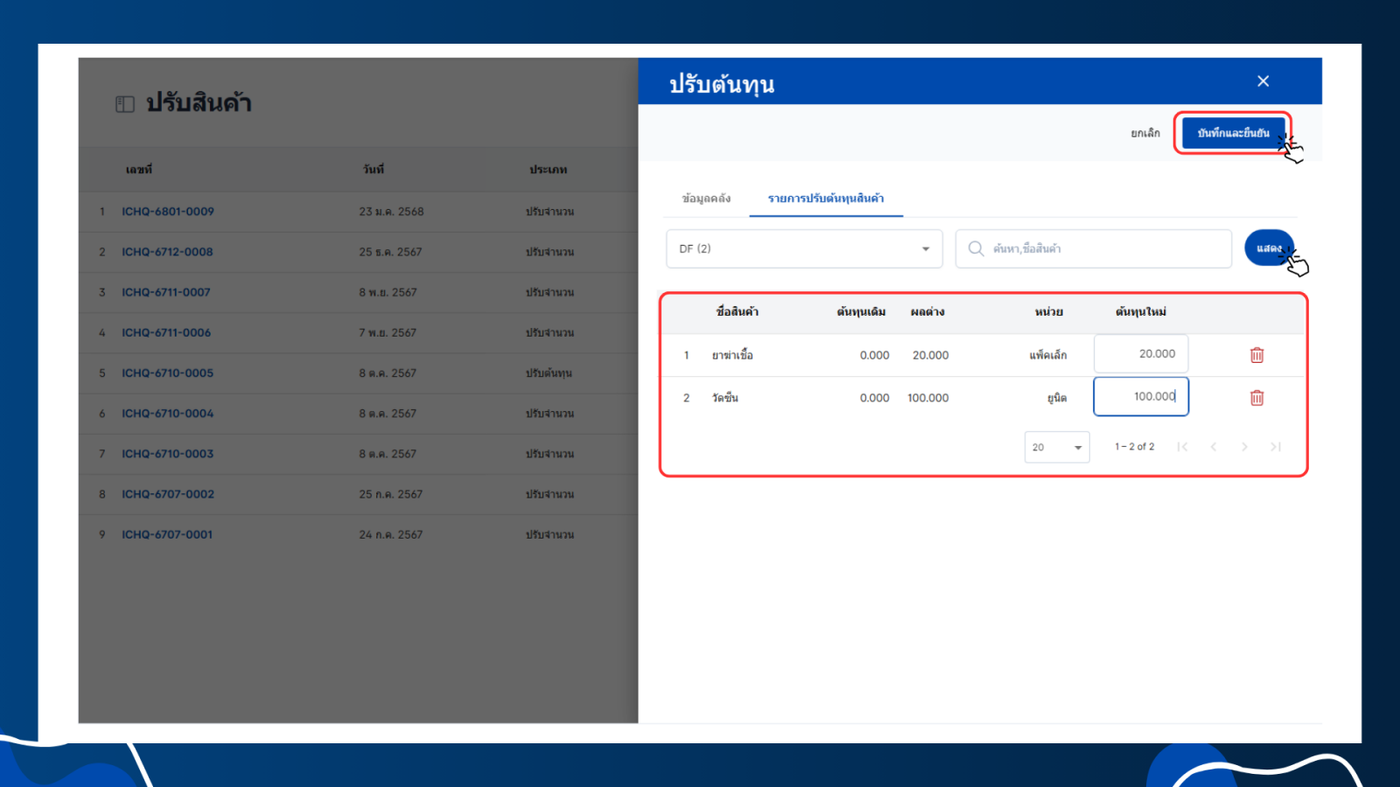Viewport: 1400px width, 787px height.
Task: Open document ICHQ-6710-0005
Action: [168, 373]
